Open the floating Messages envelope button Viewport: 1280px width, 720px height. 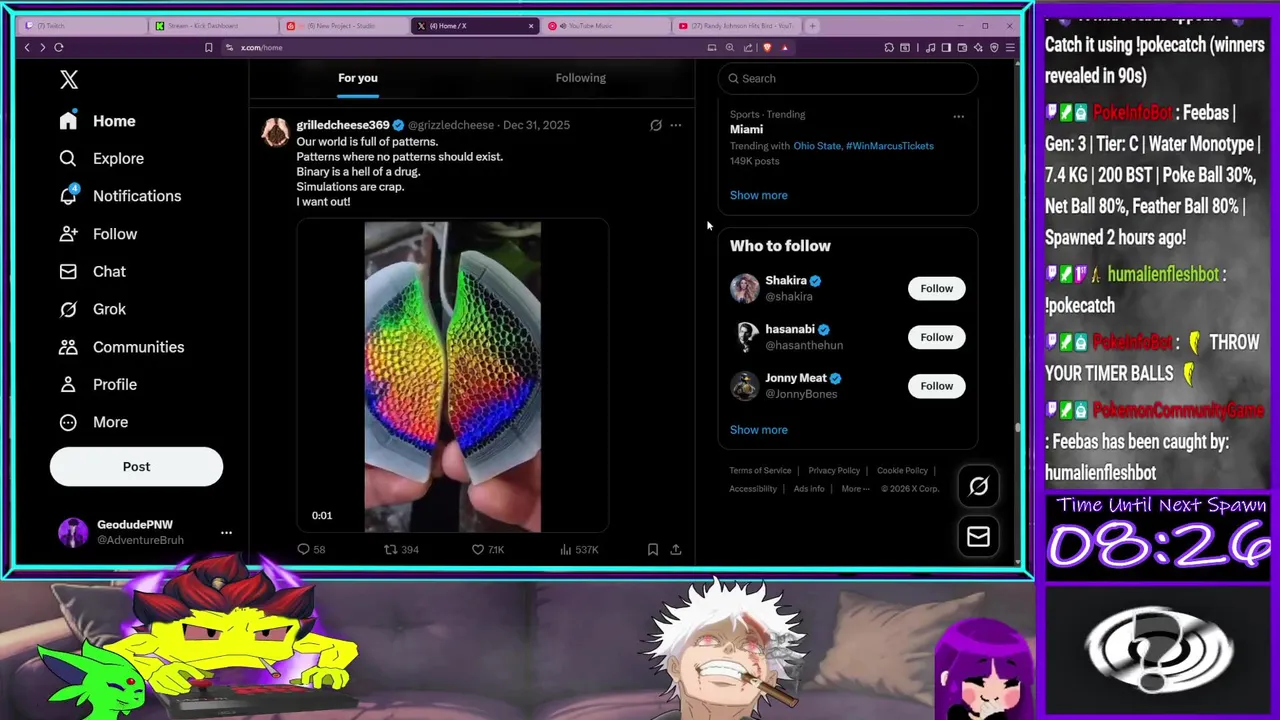pyautogui.click(x=978, y=537)
